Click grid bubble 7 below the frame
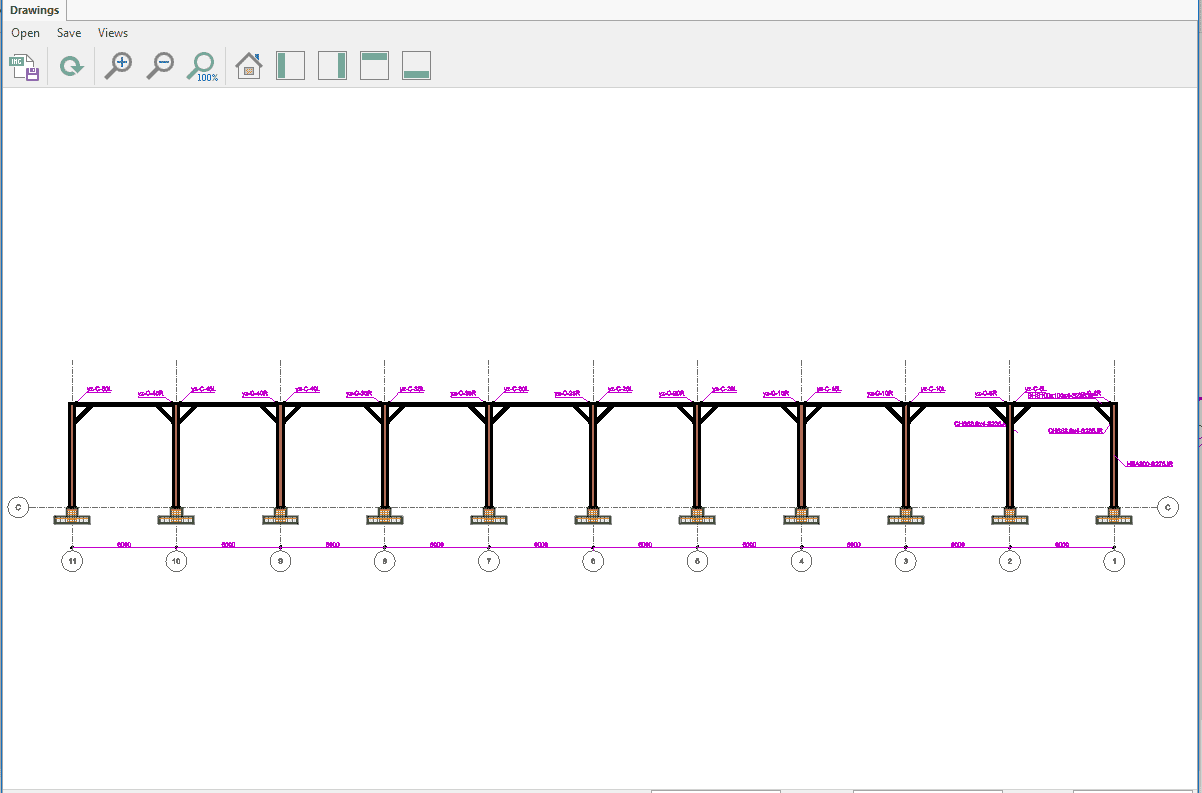Viewport: 1202px width, 793px height. click(488, 562)
